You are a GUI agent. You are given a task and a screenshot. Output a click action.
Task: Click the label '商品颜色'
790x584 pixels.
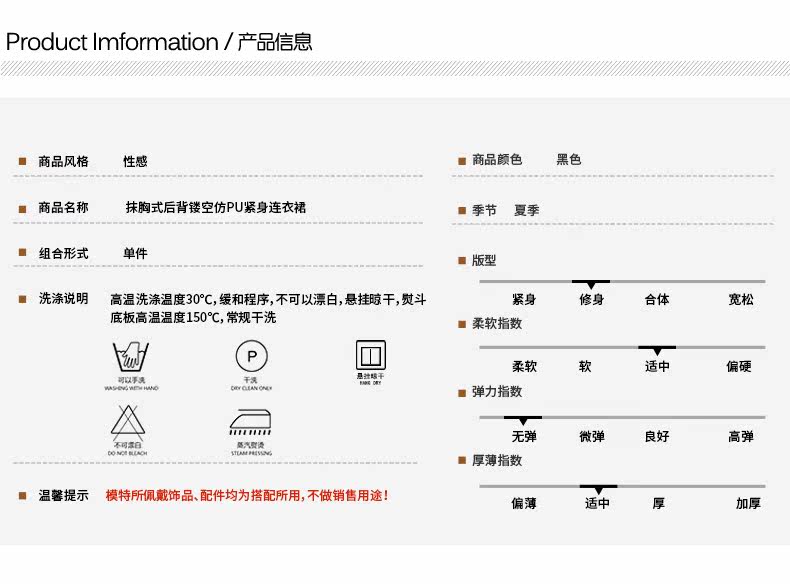[497, 160]
